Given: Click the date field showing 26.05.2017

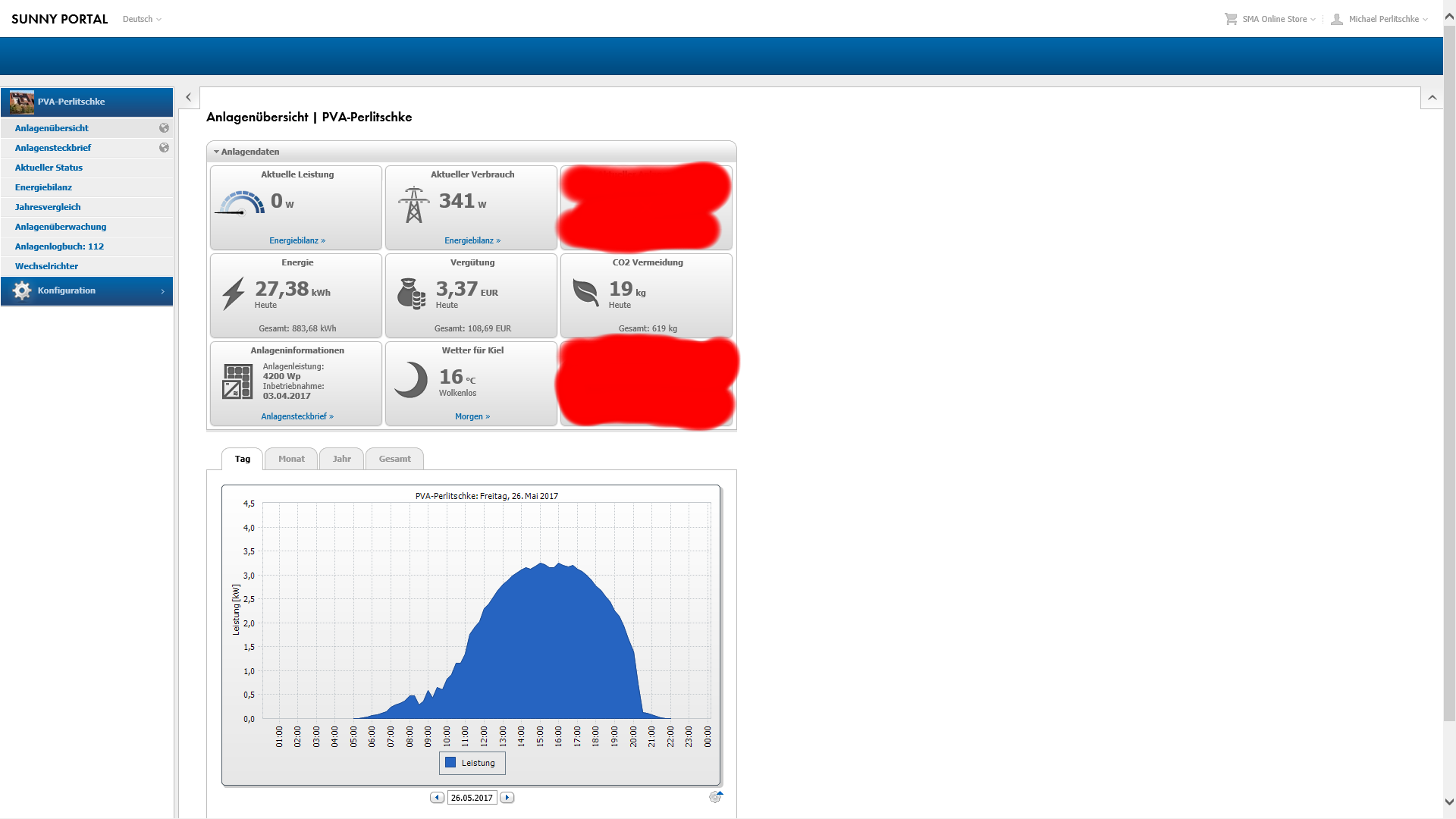Looking at the screenshot, I should (472, 798).
